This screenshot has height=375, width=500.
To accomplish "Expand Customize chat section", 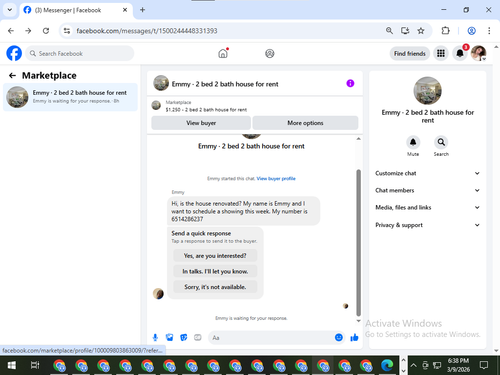I will pyautogui.click(x=427, y=173).
